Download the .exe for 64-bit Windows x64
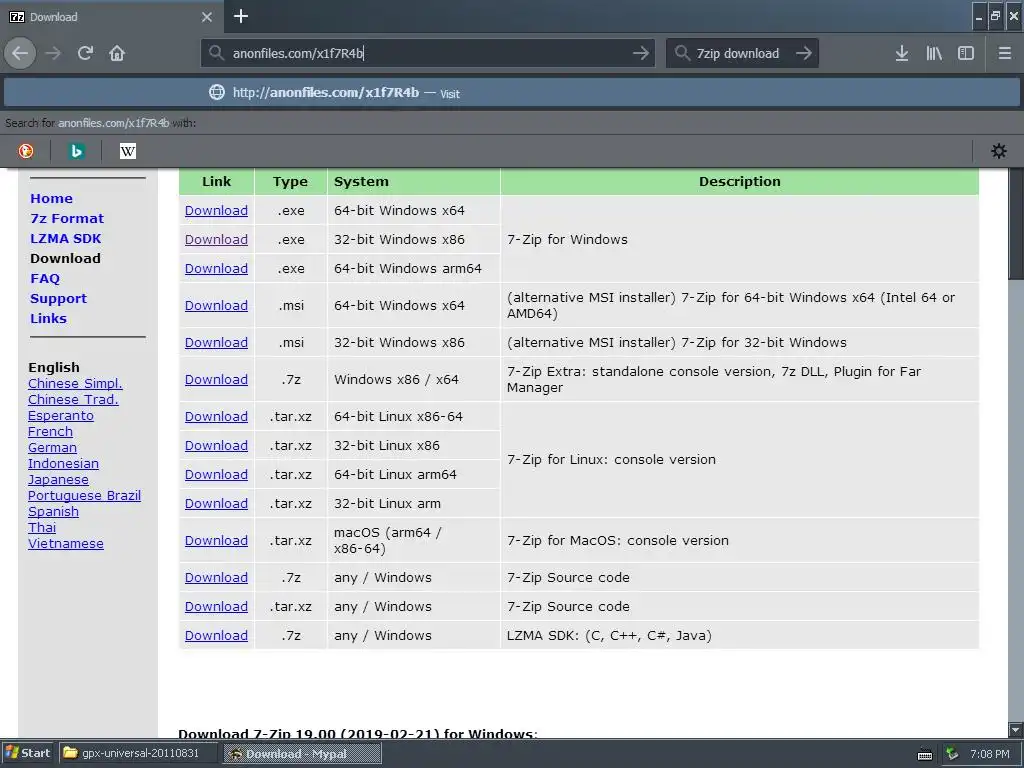1024x768 pixels. tap(216, 211)
